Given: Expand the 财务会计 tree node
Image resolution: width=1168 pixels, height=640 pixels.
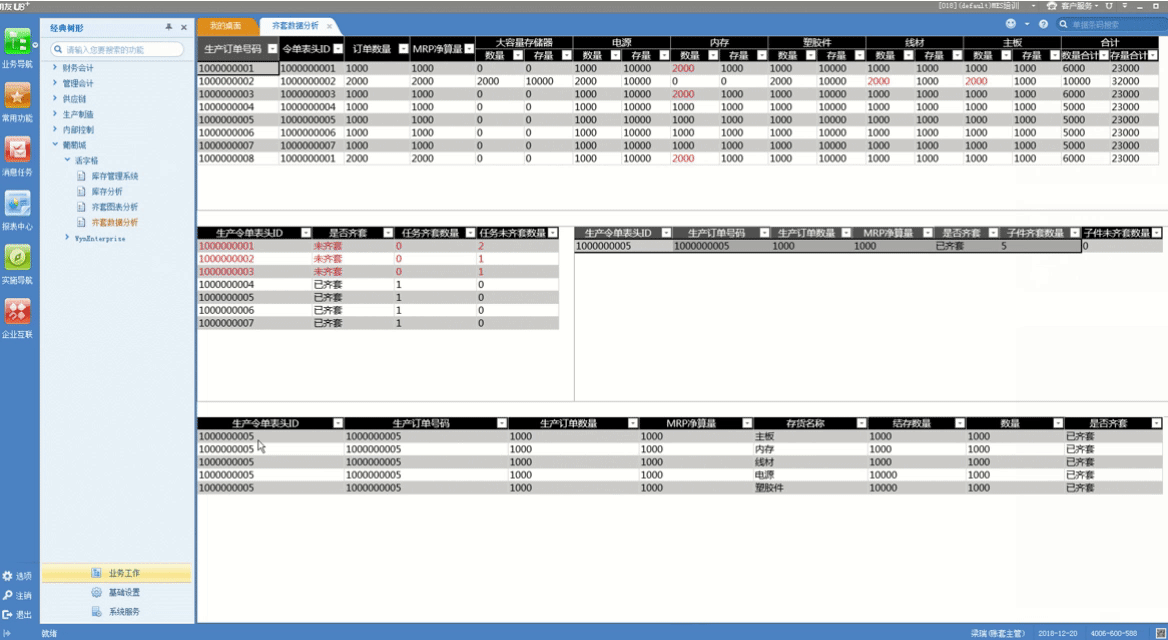Looking at the screenshot, I should 55,68.
